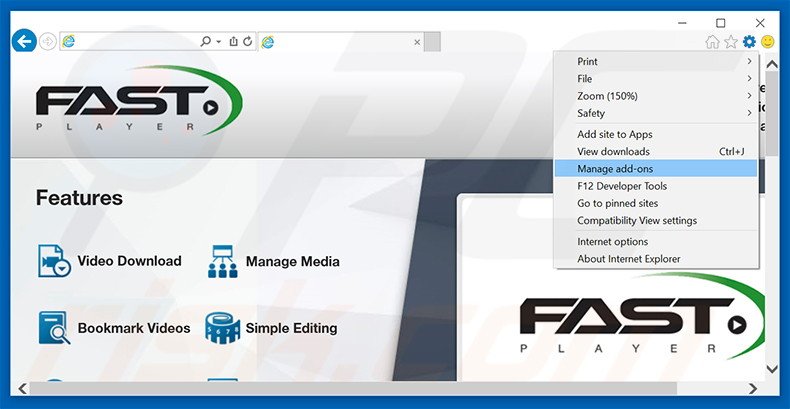Click the search magnifier in address bar
The width and height of the screenshot is (790, 409).
(x=205, y=42)
